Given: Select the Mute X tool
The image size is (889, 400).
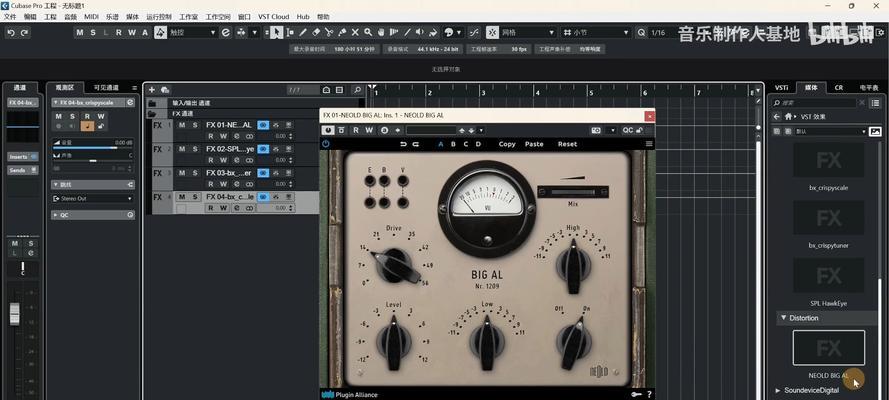Looking at the screenshot, I should (355, 32).
